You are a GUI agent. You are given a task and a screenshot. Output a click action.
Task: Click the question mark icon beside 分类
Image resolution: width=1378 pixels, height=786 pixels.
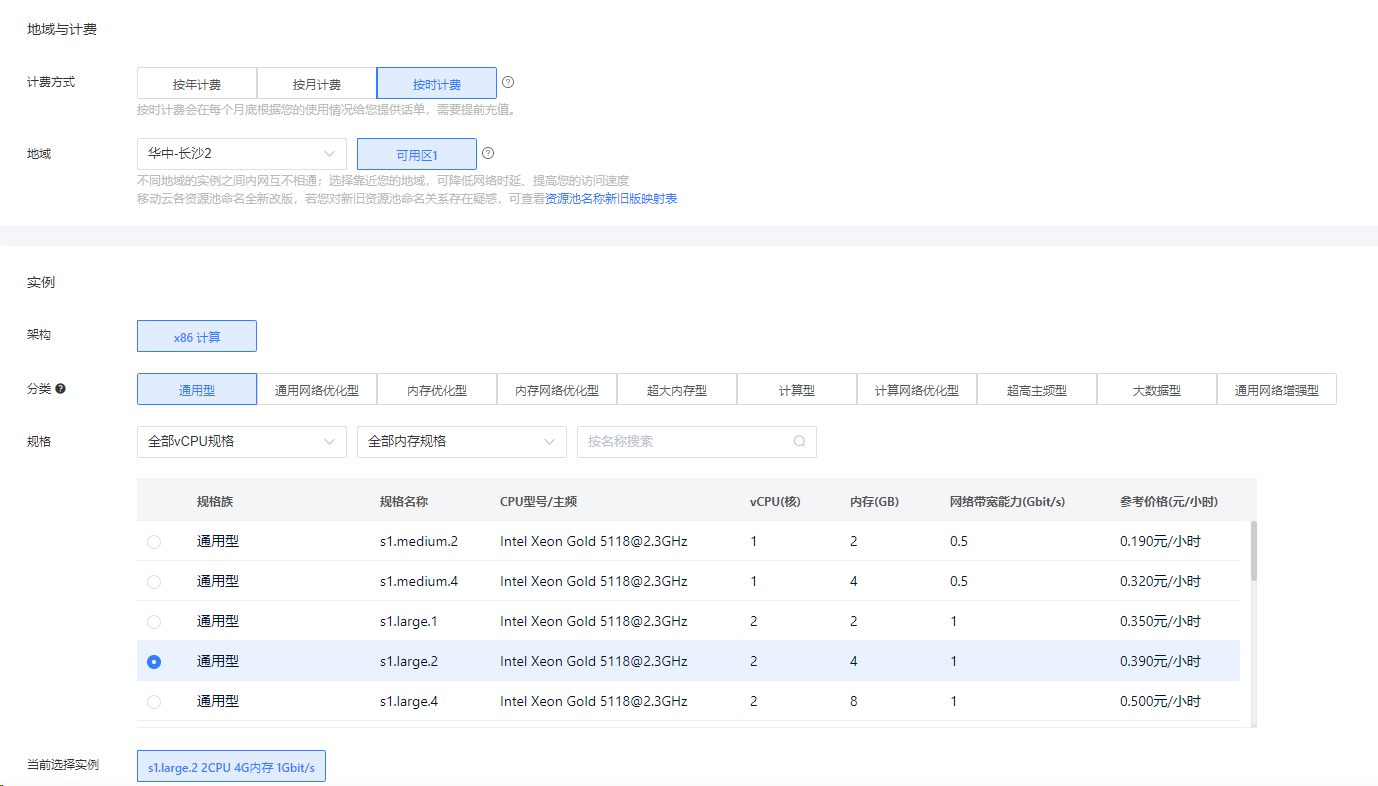[x=60, y=388]
